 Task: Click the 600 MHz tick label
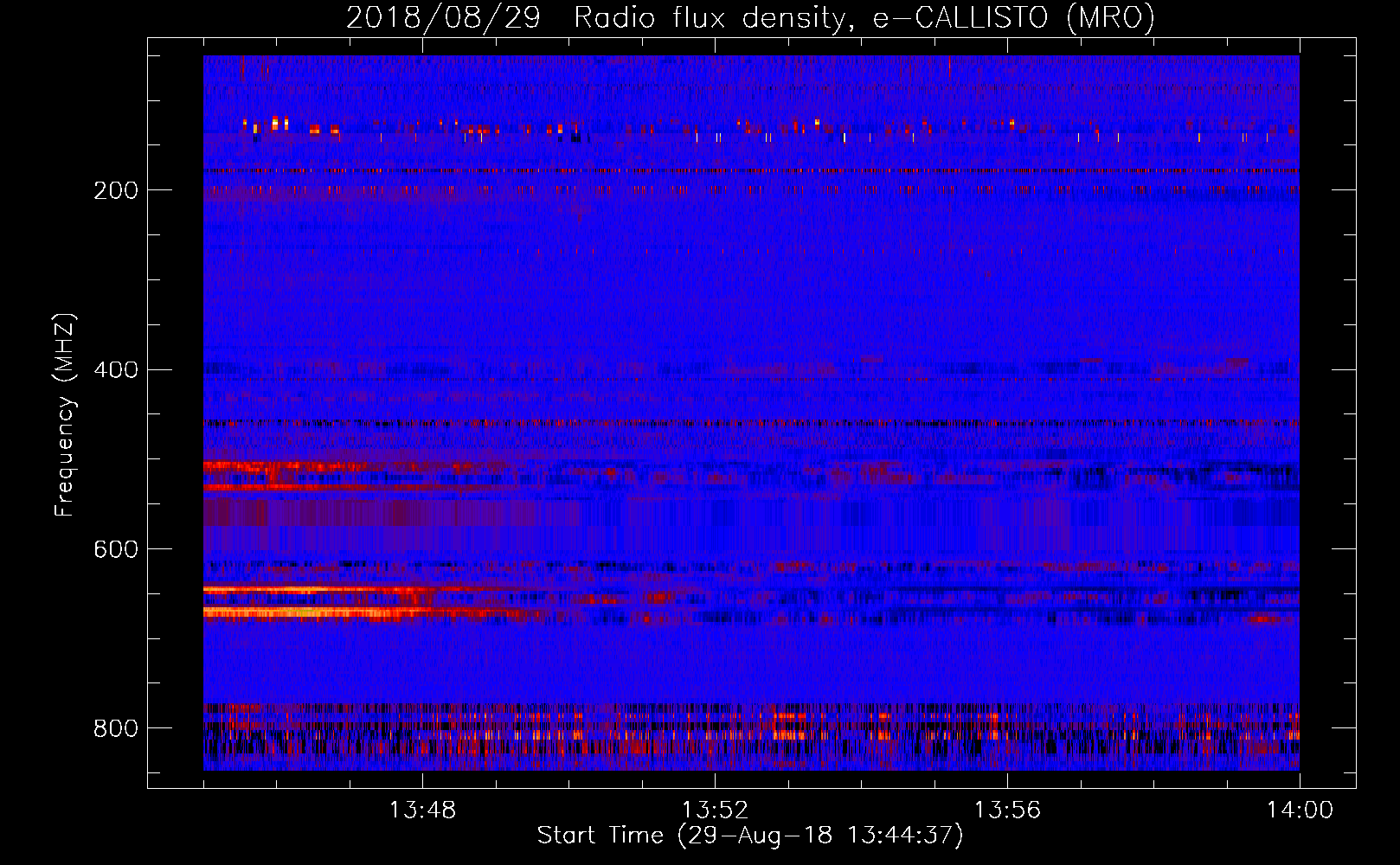(116, 550)
